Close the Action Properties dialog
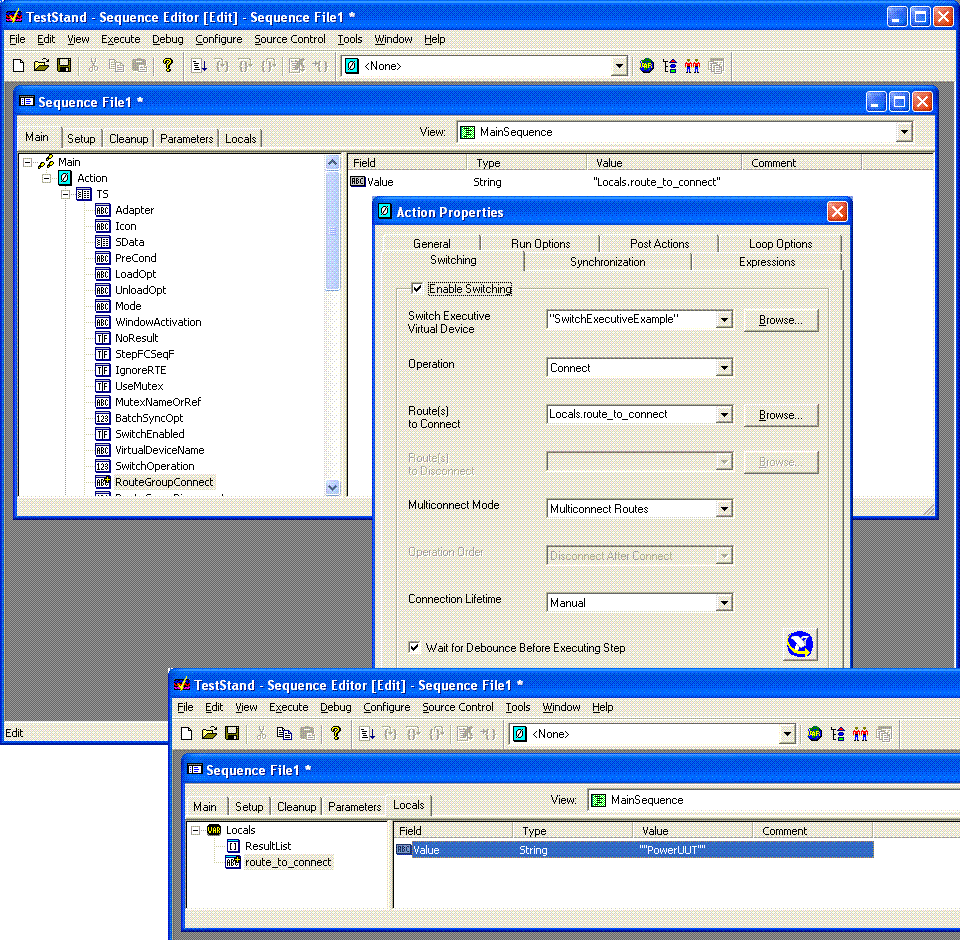The image size is (960, 940). coord(837,212)
